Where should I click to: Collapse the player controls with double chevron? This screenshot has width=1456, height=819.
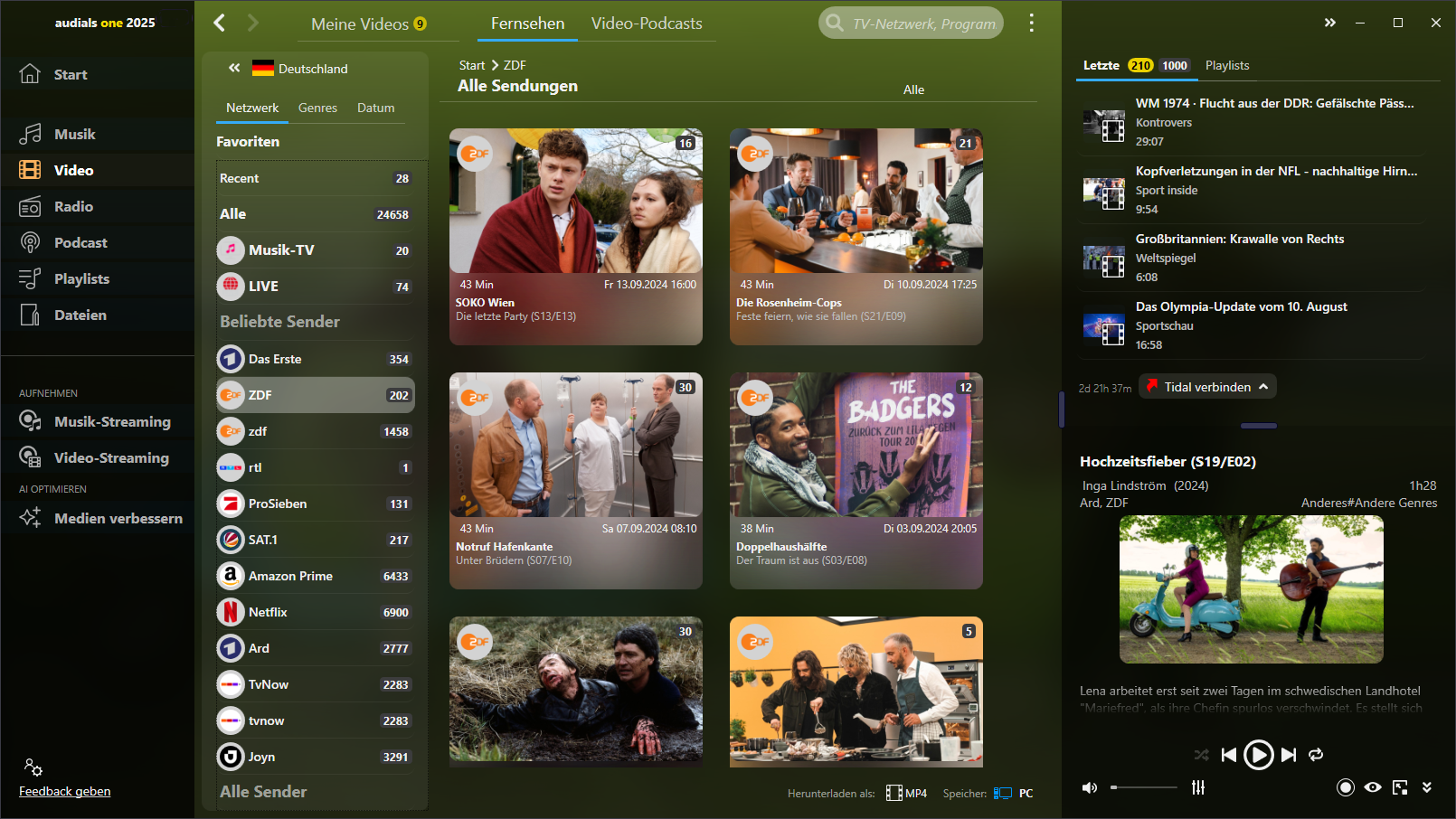(1427, 787)
